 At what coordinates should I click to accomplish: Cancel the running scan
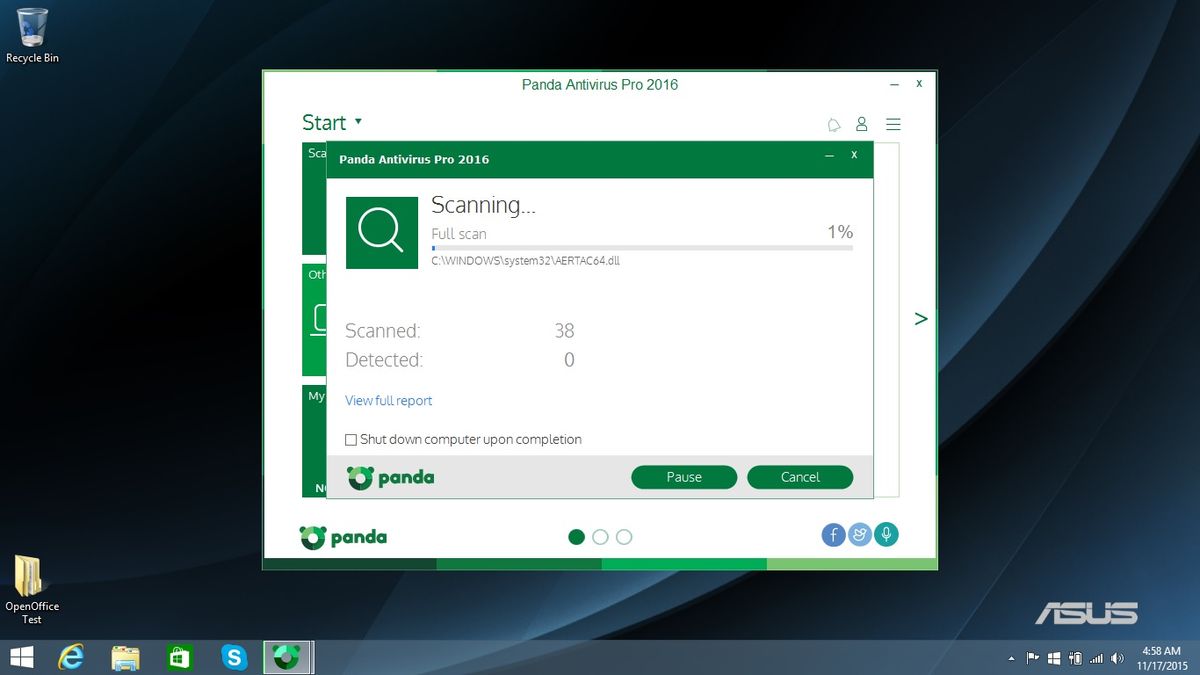800,477
